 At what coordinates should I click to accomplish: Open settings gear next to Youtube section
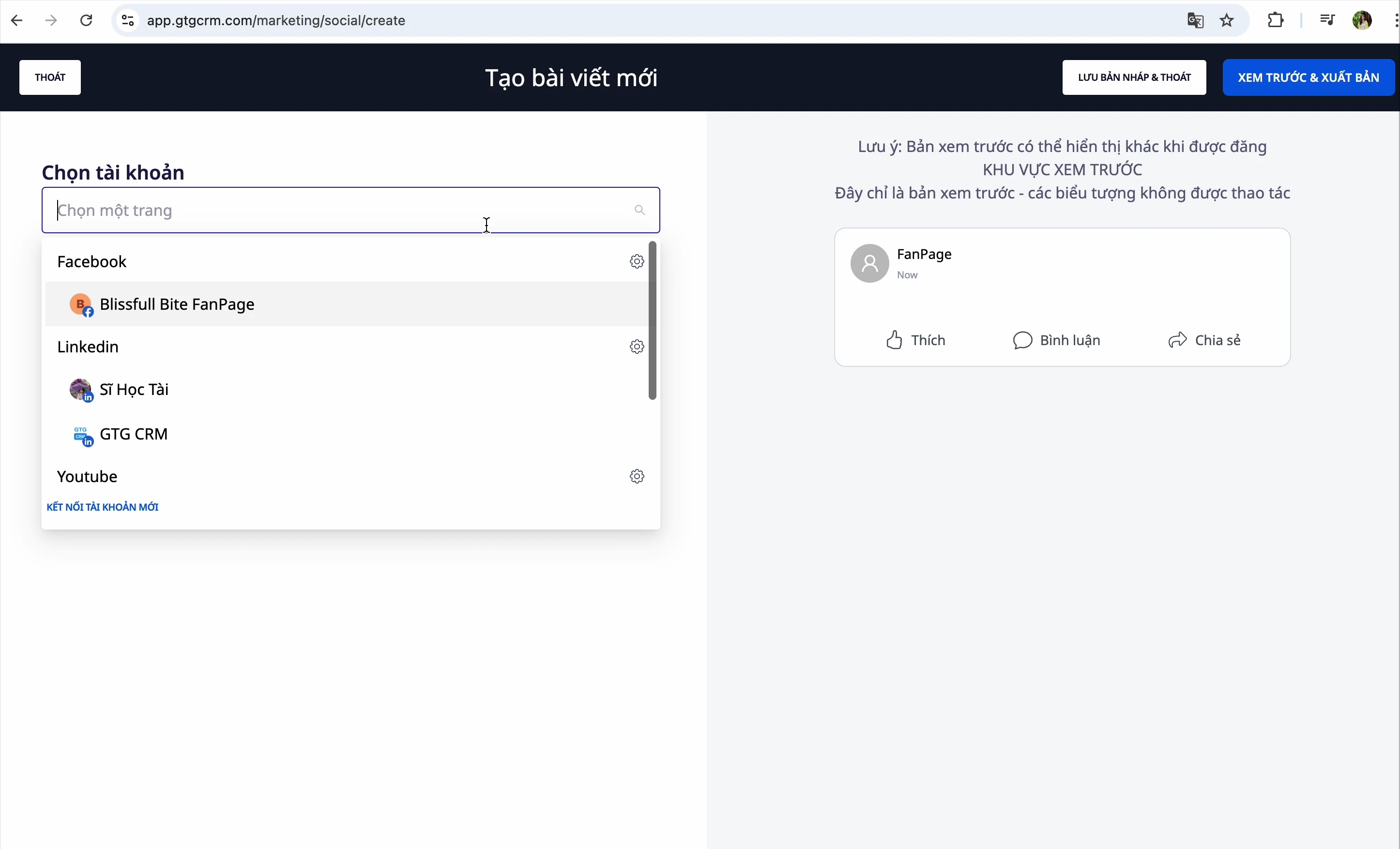[x=637, y=476]
